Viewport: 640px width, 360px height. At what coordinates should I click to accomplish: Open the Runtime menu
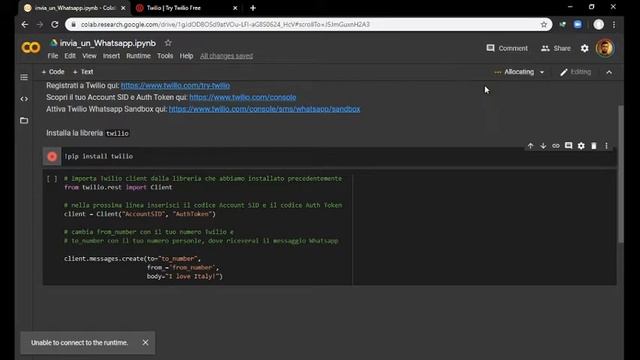138,56
